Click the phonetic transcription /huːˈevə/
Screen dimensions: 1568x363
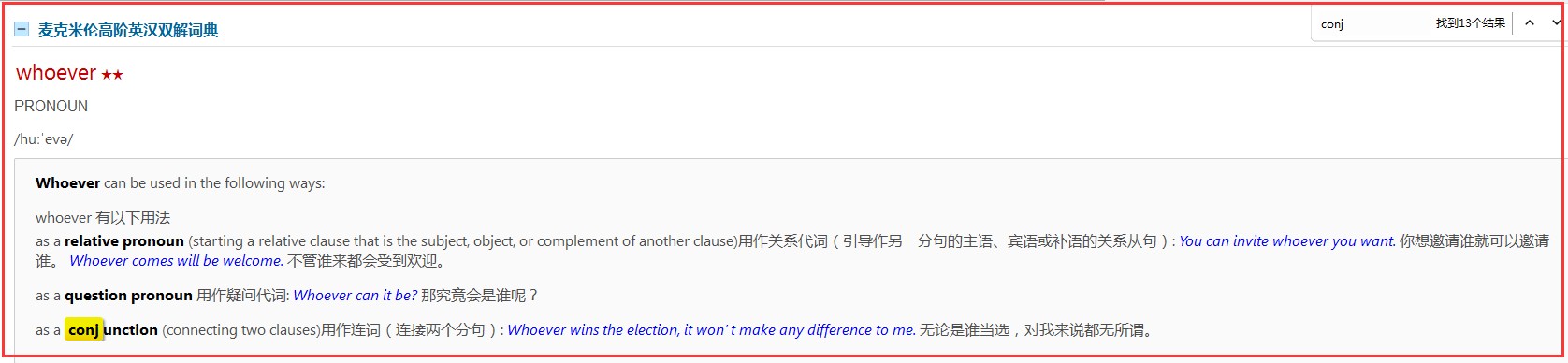point(44,139)
